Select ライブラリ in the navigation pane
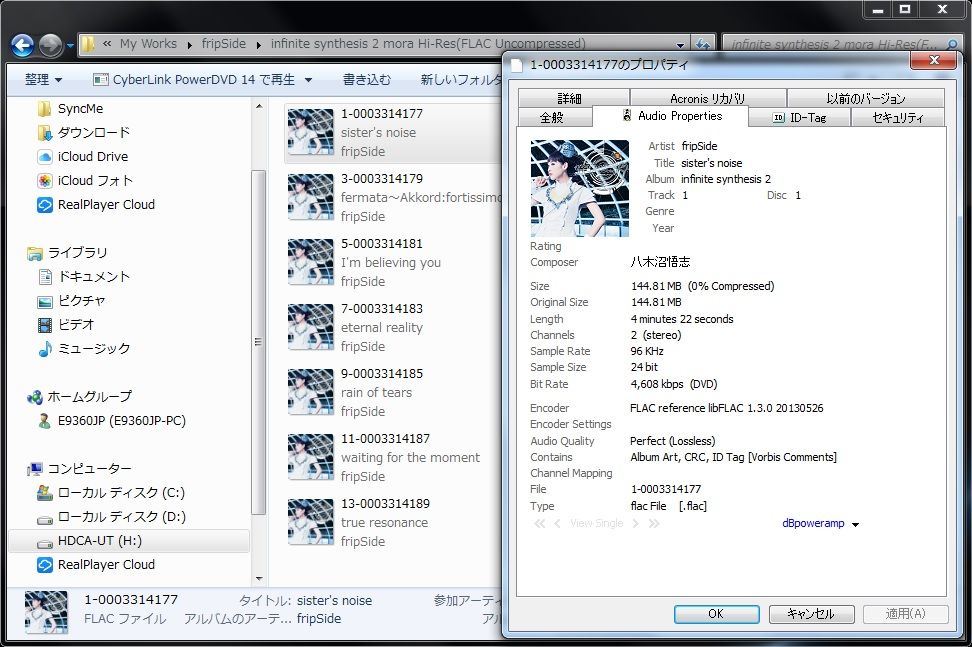 click(77, 253)
